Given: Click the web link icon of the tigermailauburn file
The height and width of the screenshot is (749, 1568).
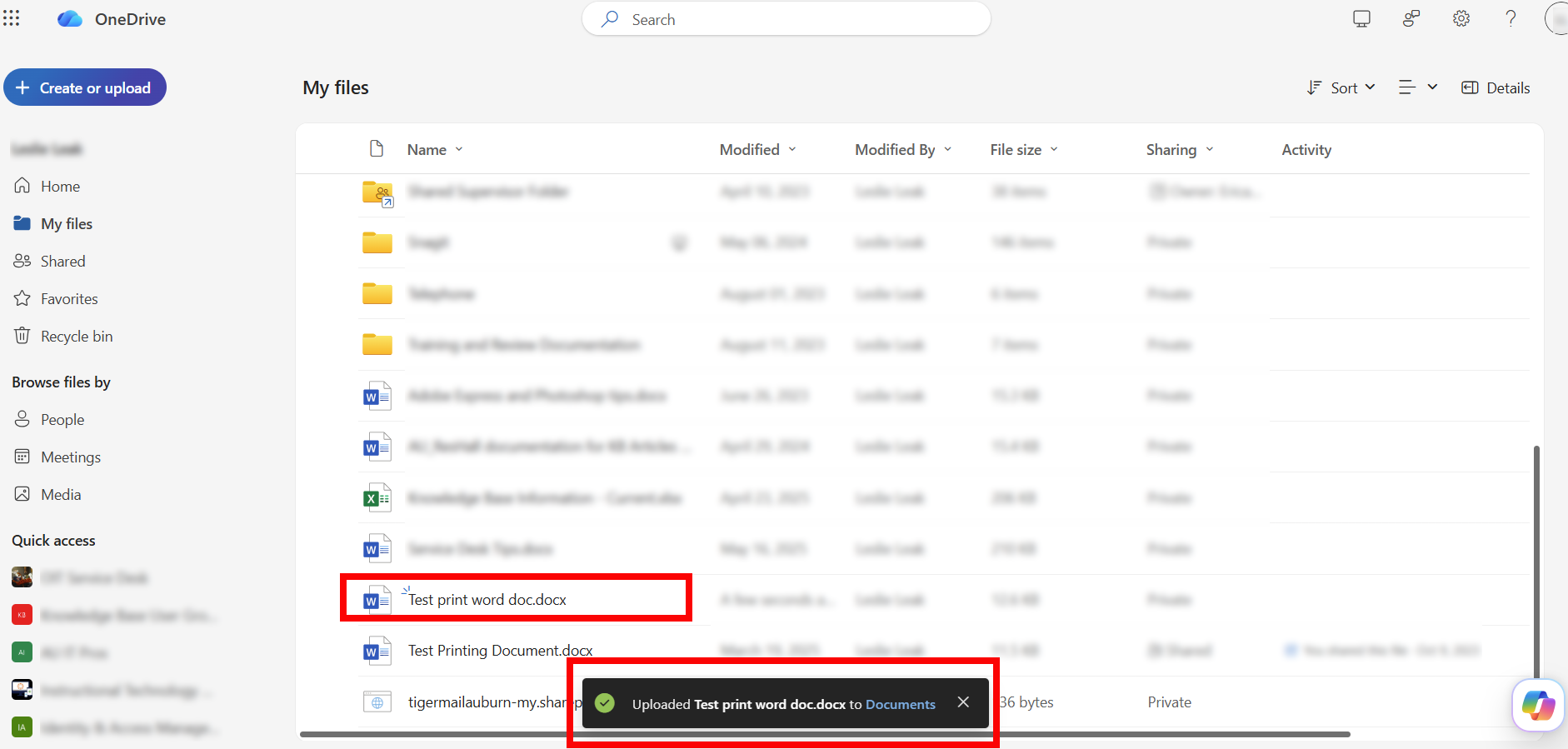Looking at the screenshot, I should pyautogui.click(x=377, y=702).
